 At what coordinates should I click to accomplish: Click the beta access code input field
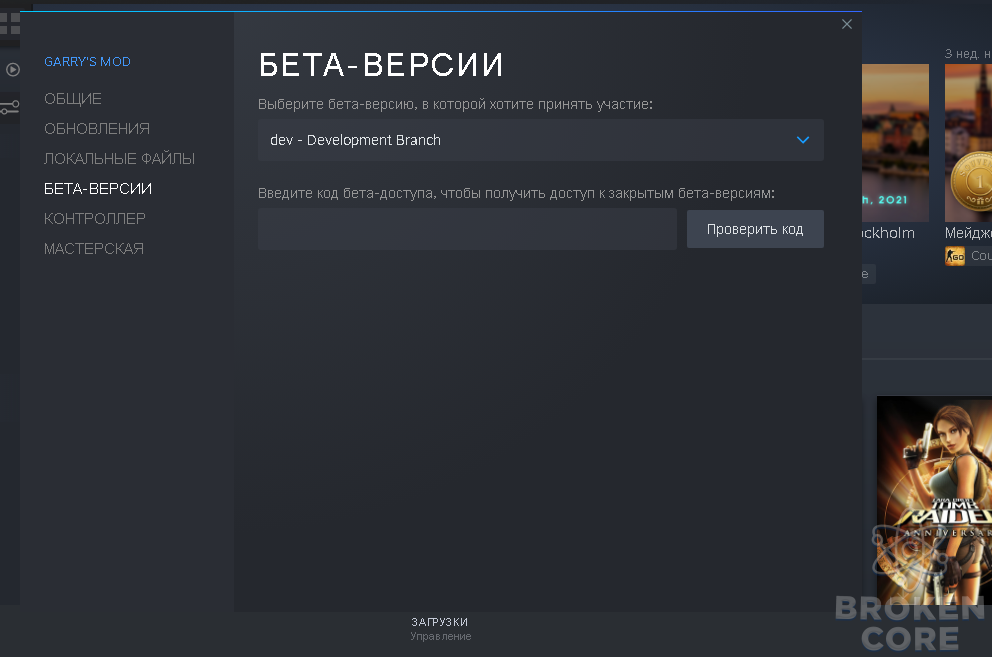tap(467, 229)
